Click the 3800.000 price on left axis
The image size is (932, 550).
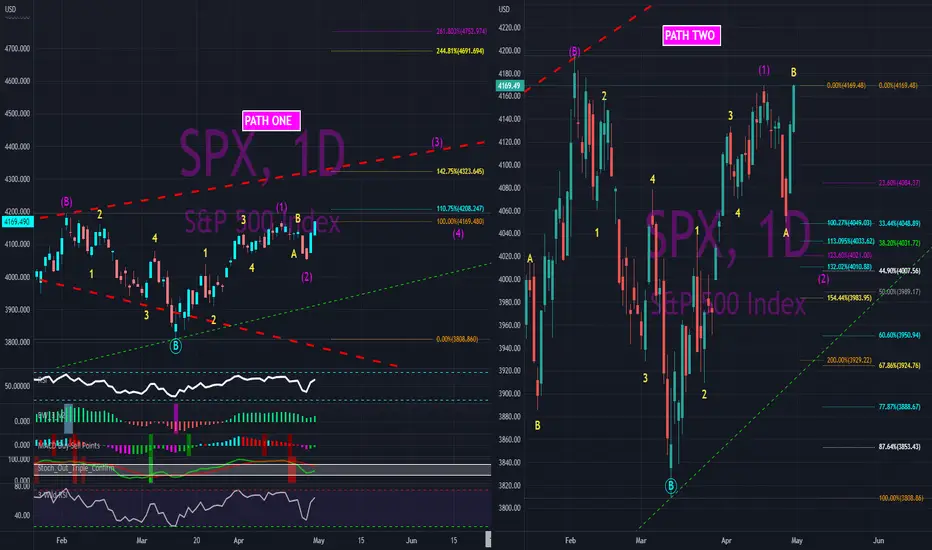(17, 342)
